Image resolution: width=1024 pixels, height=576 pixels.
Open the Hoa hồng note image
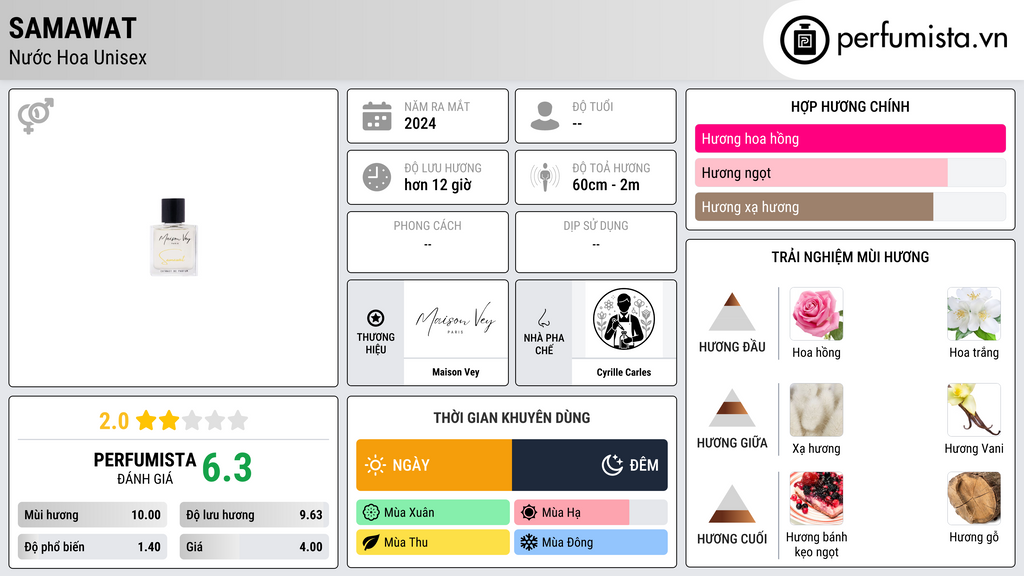(x=816, y=314)
